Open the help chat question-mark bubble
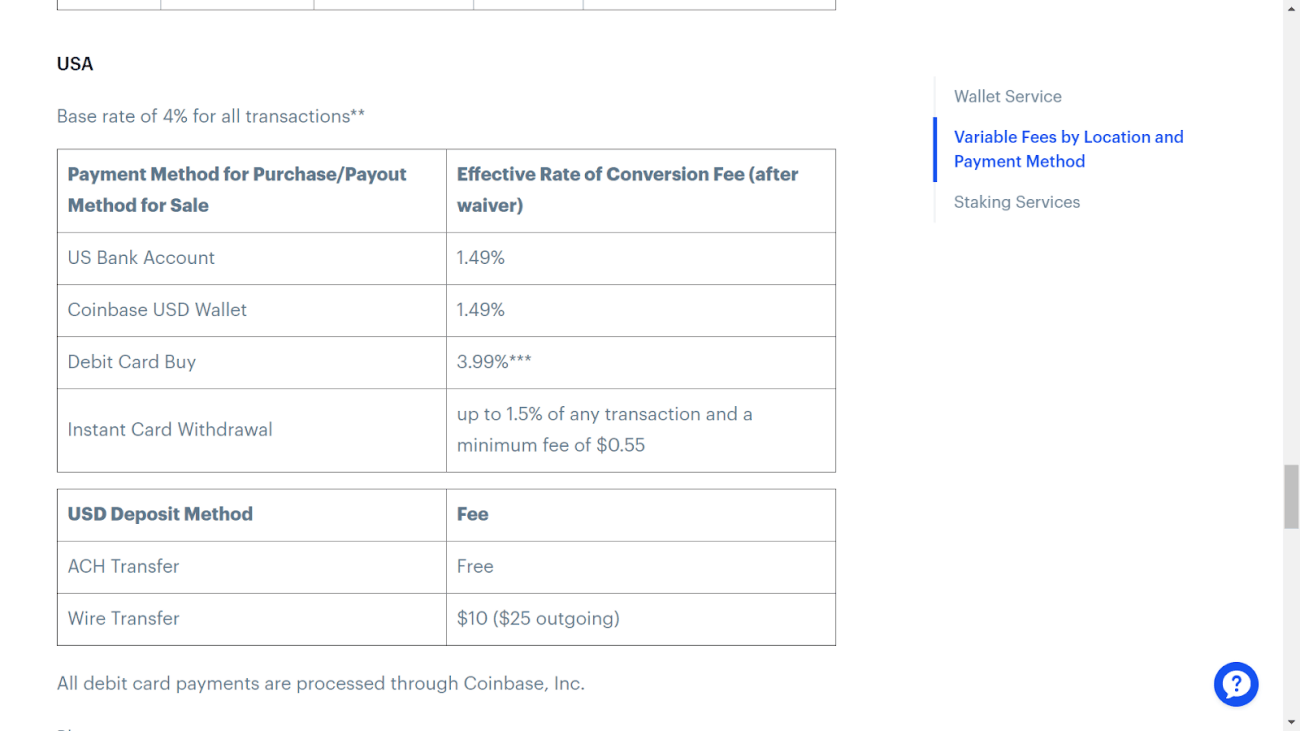This screenshot has height=731, width=1300. point(1236,684)
